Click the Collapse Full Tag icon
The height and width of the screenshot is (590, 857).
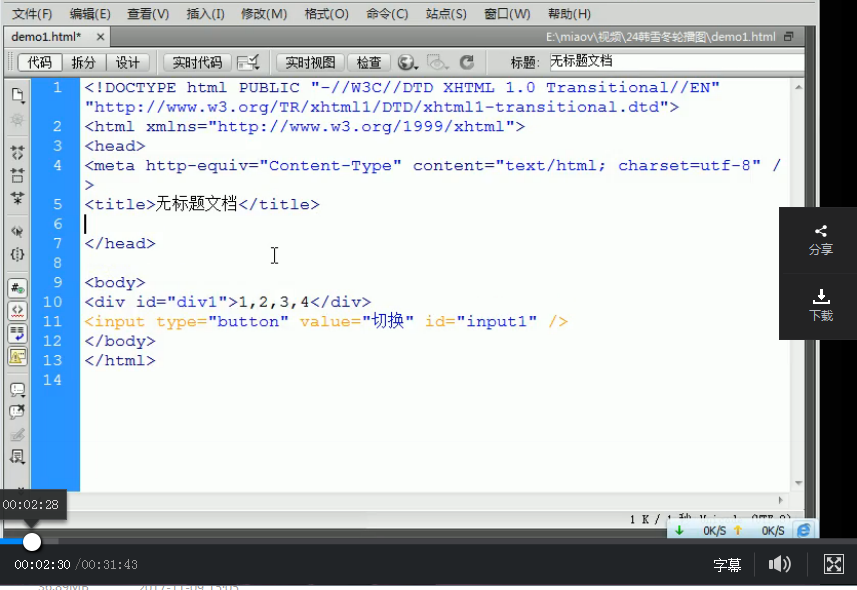[x=17, y=153]
